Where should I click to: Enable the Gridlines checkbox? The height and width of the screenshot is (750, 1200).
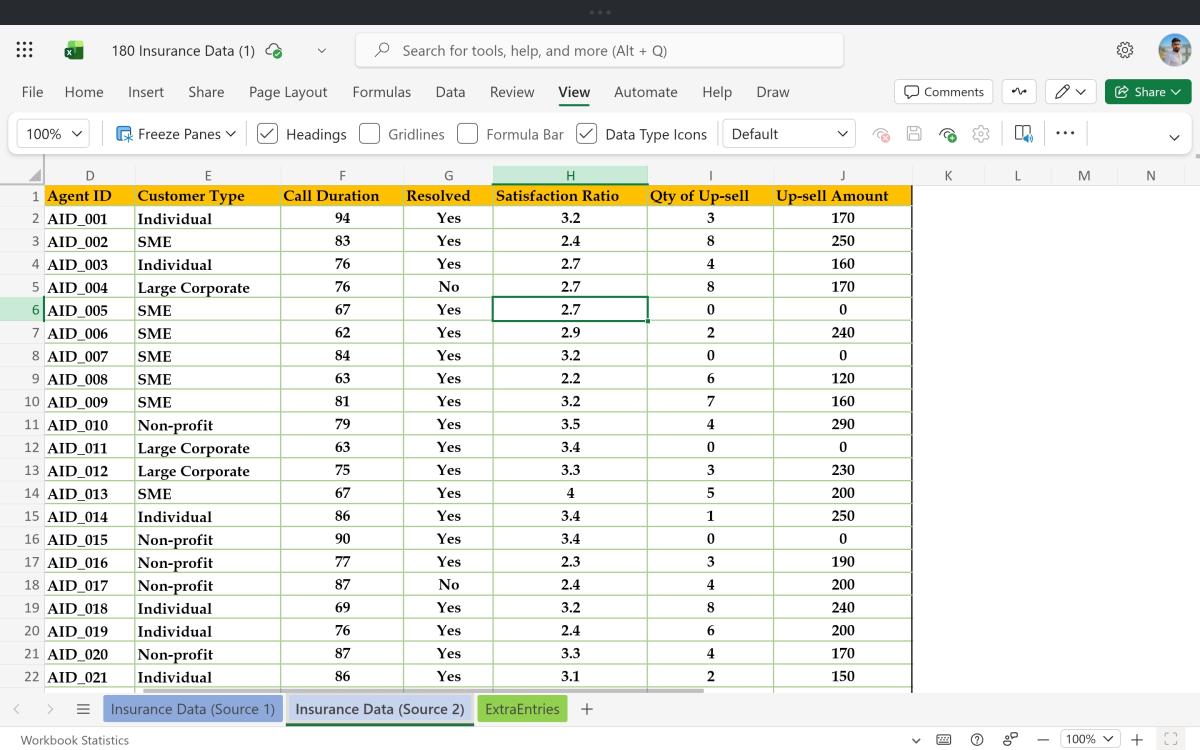[370, 134]
